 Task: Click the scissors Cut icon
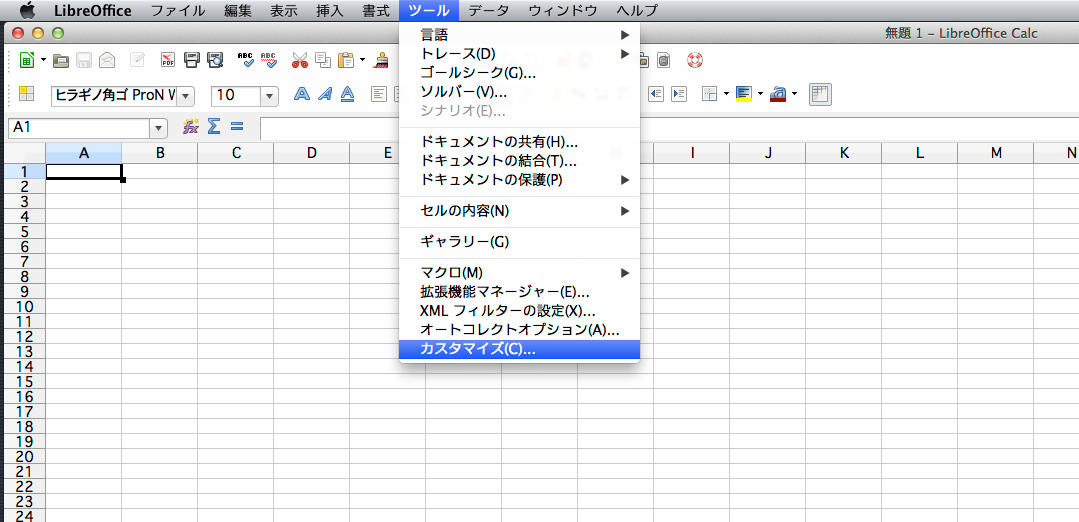(x=299, y=61)
